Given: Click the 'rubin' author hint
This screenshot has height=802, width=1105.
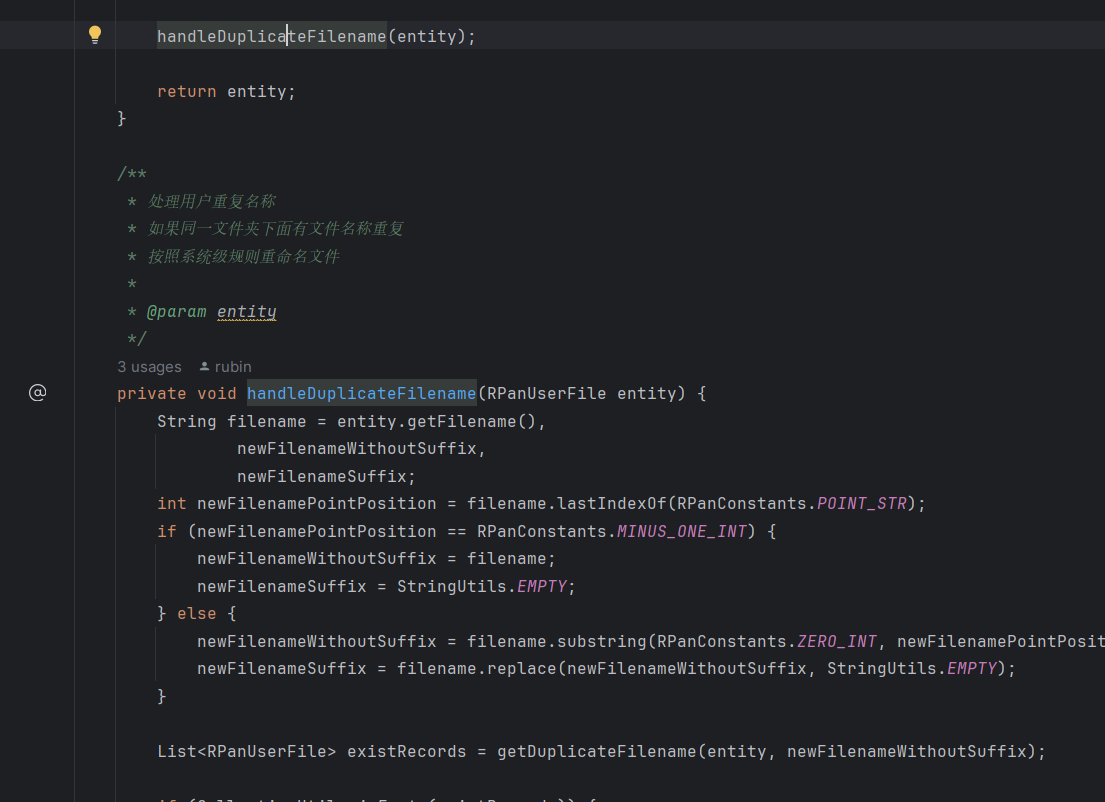Looking at the screenshot, I should 233,366.
